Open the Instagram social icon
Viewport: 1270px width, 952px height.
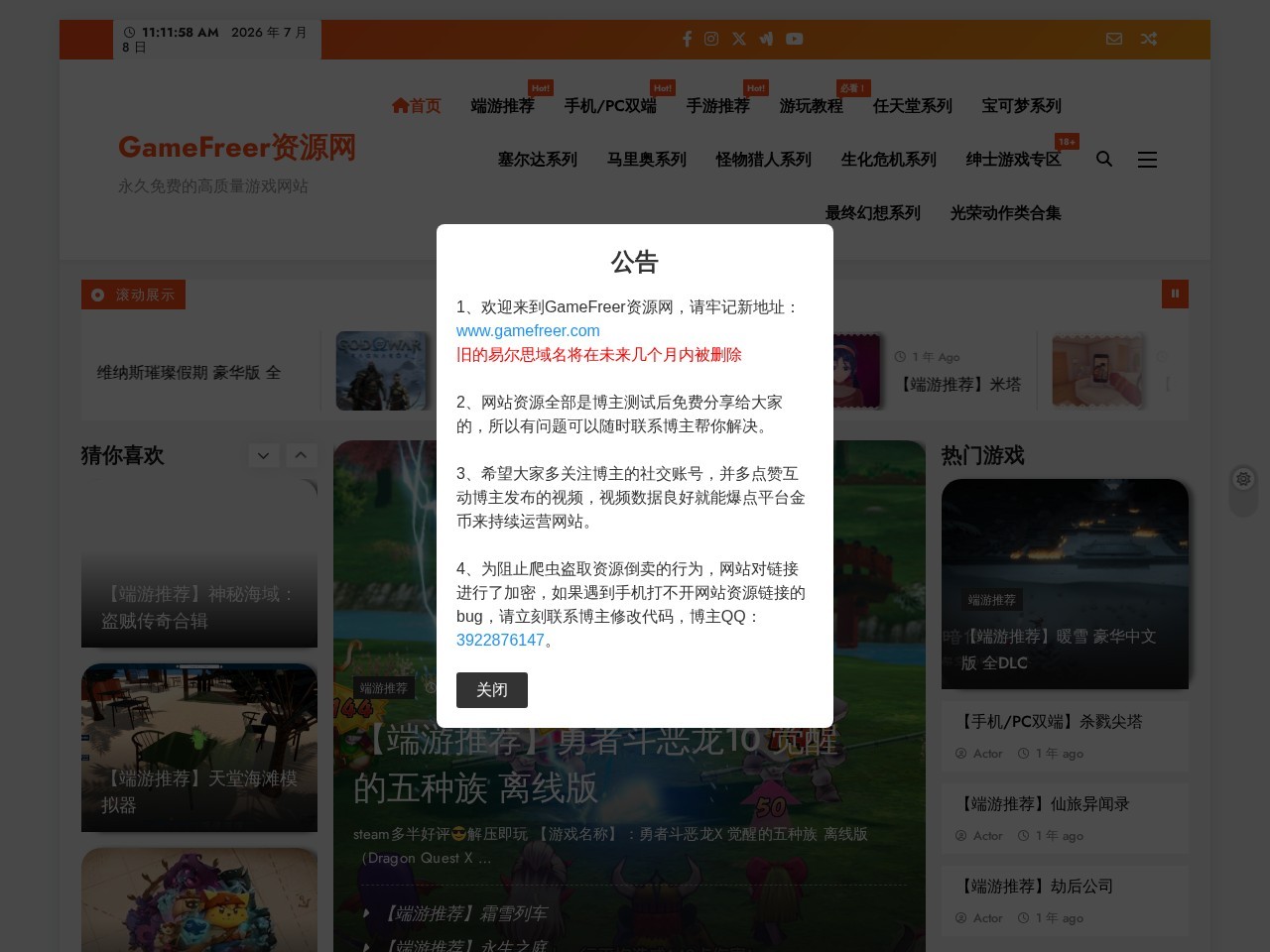point(711,39)
